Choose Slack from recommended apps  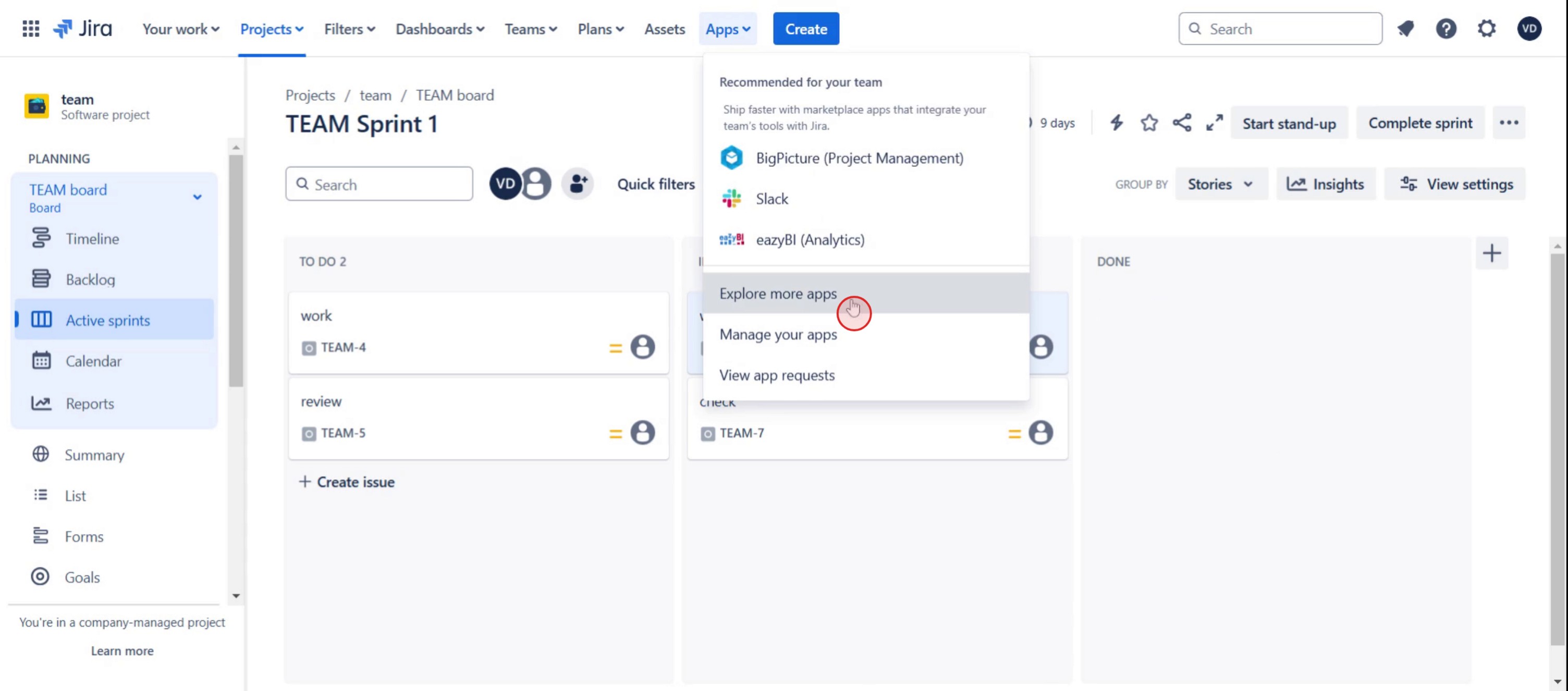771,199
